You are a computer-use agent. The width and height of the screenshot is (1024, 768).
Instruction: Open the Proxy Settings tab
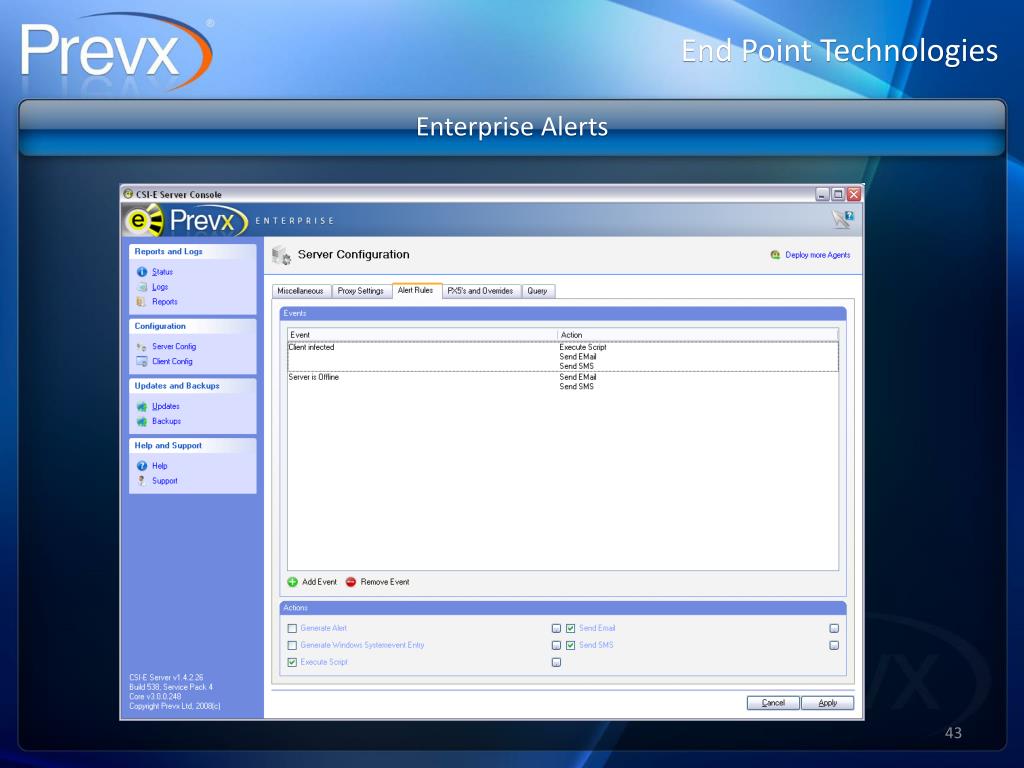360,291
